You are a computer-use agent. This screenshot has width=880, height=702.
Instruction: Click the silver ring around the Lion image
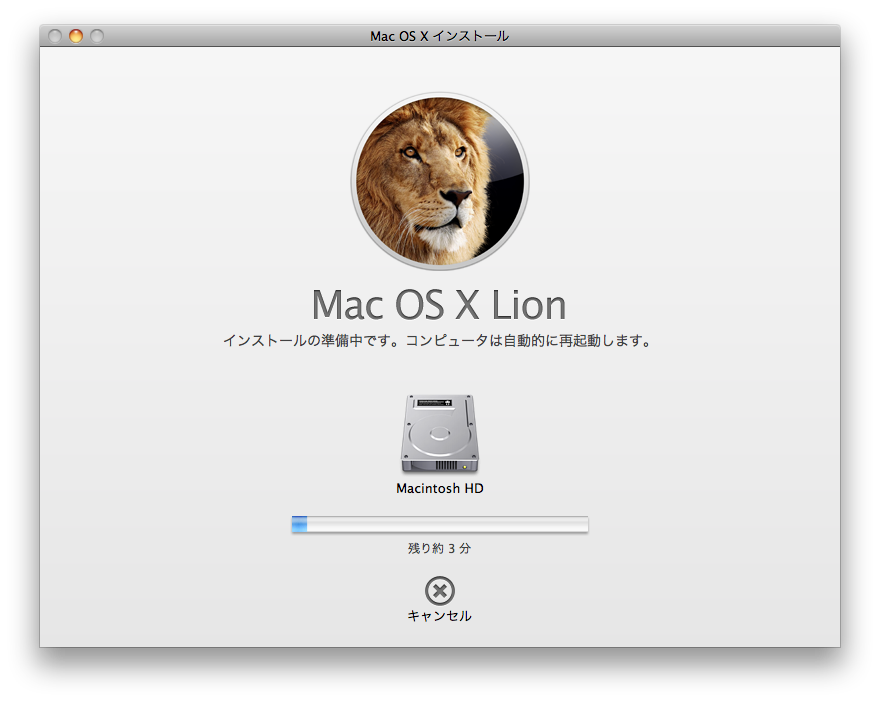[x=354, y=181]
